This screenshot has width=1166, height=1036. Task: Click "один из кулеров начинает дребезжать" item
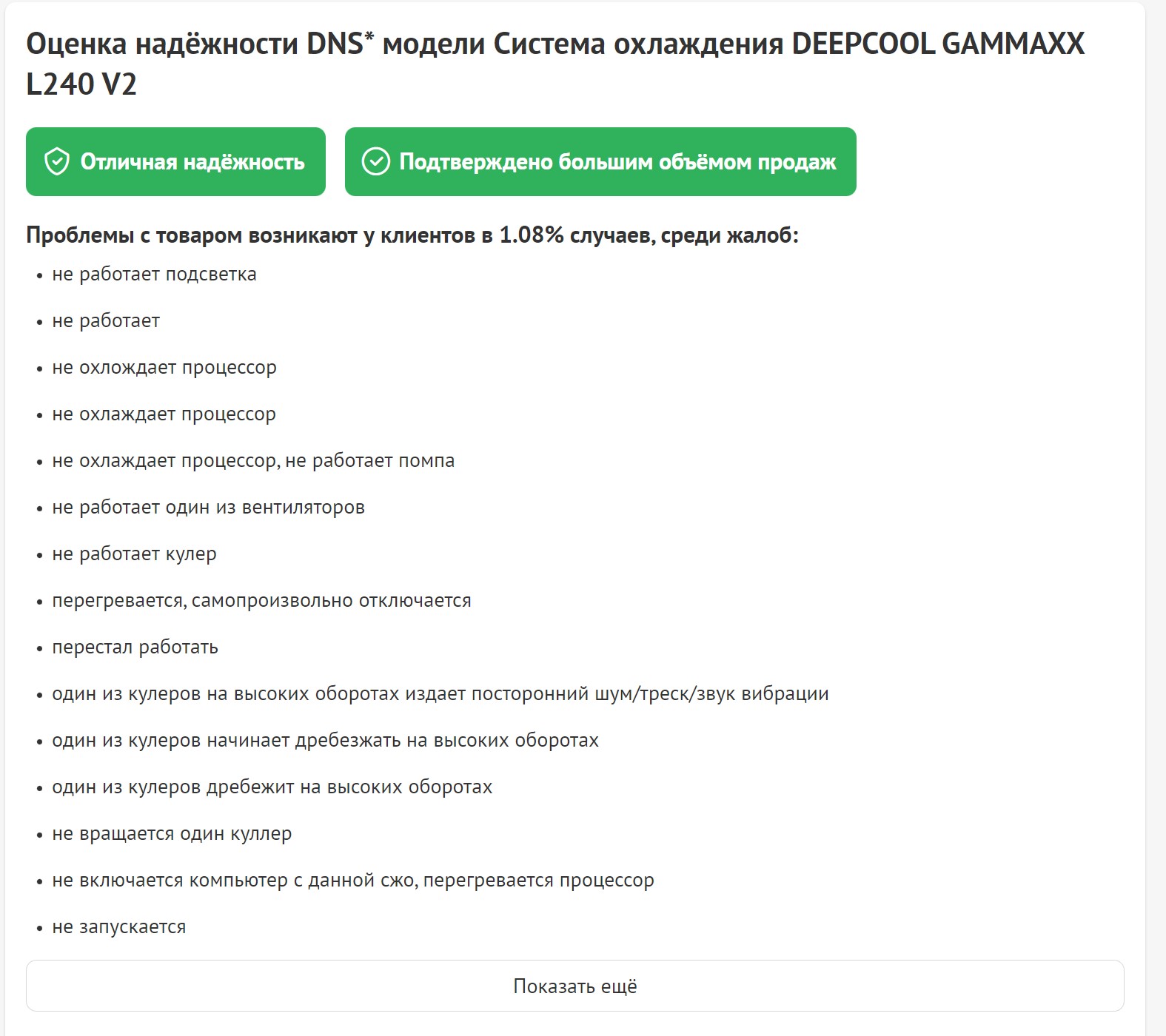tap(325, 741)
